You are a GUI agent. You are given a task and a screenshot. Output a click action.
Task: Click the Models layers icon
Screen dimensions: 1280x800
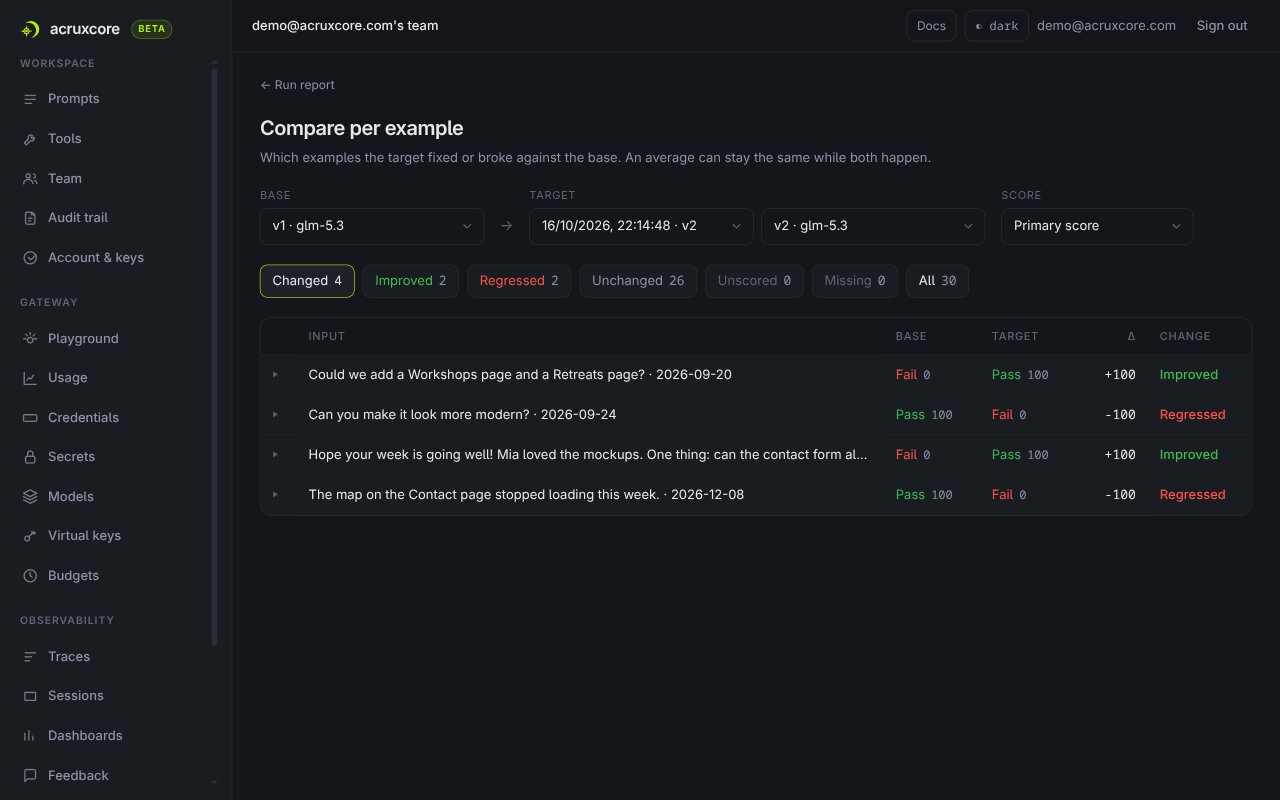(30, 497)
